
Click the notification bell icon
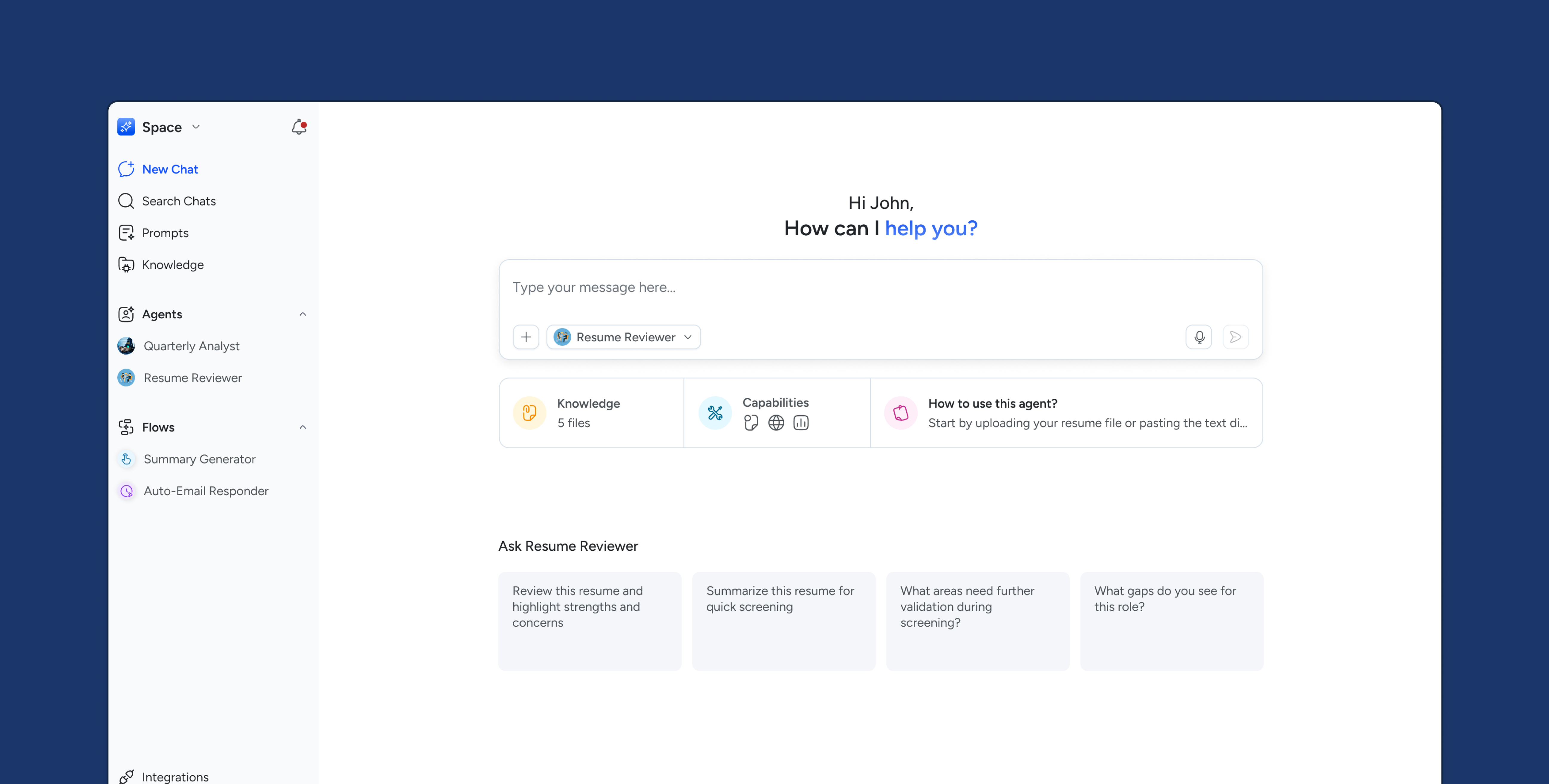click(299, 127)
